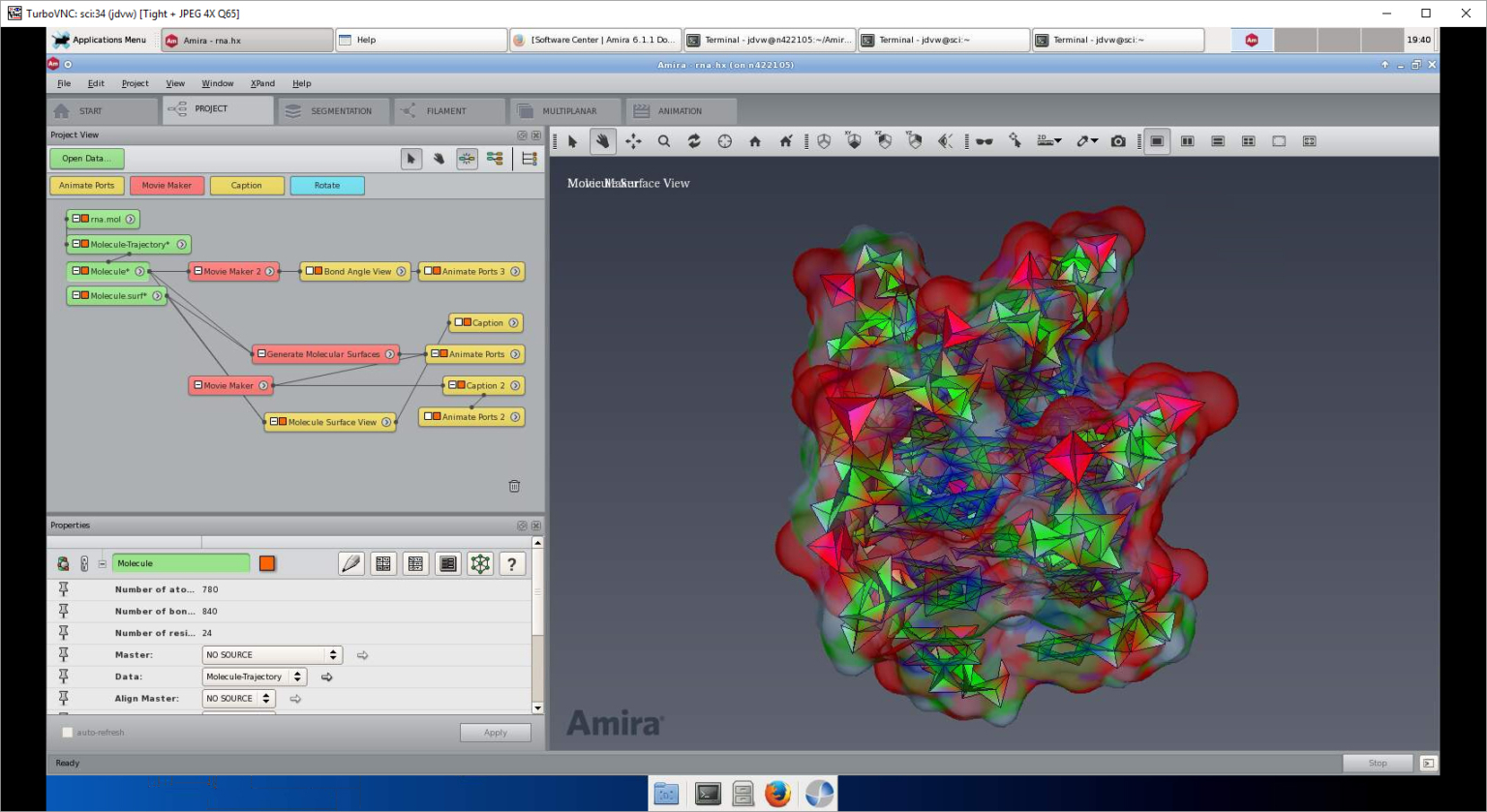This screenshot has height=812, width=1487.
Task: Open the Pin dialog icon for Number of atoms
Action: [x=66, y=589]
